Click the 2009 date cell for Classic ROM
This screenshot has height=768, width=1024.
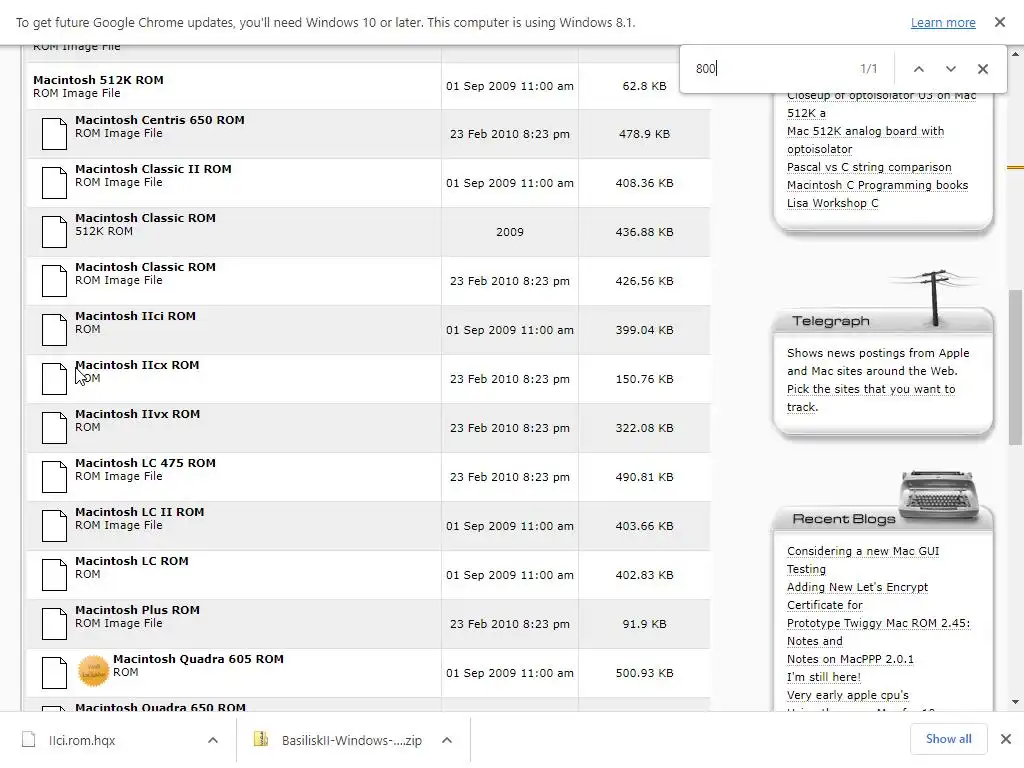tap(509, 232)
